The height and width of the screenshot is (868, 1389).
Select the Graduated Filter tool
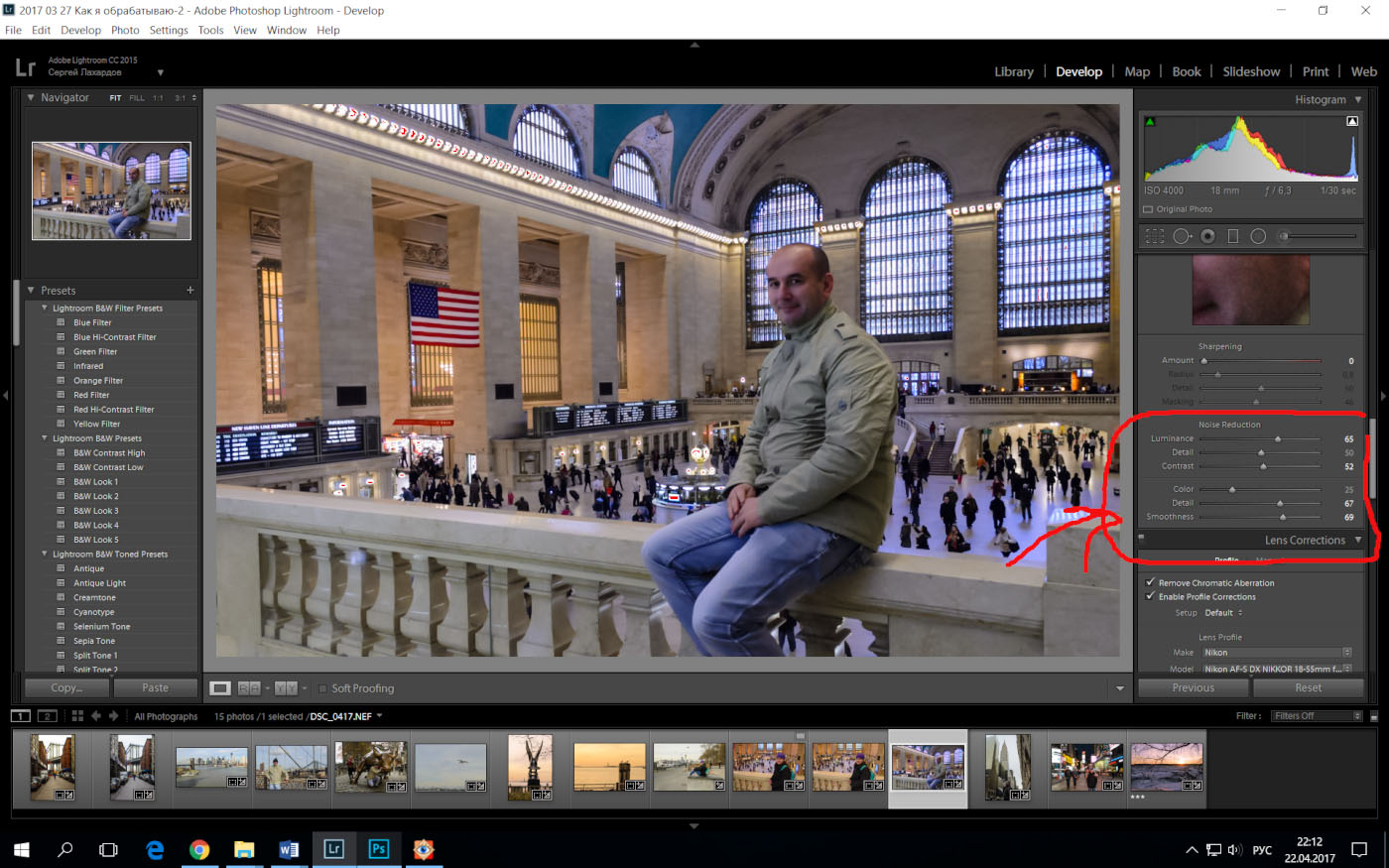coord(1233,236)
